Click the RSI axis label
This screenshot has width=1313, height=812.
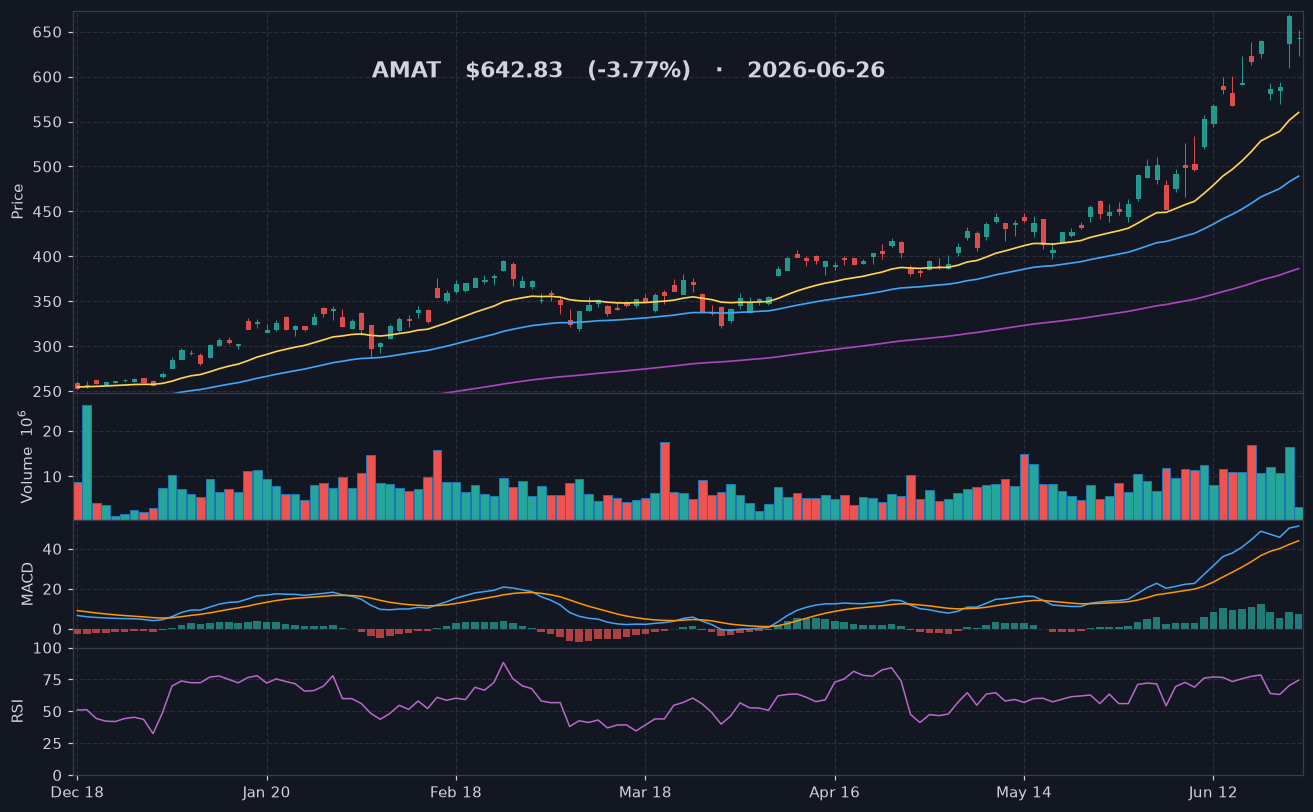(17, 711)
